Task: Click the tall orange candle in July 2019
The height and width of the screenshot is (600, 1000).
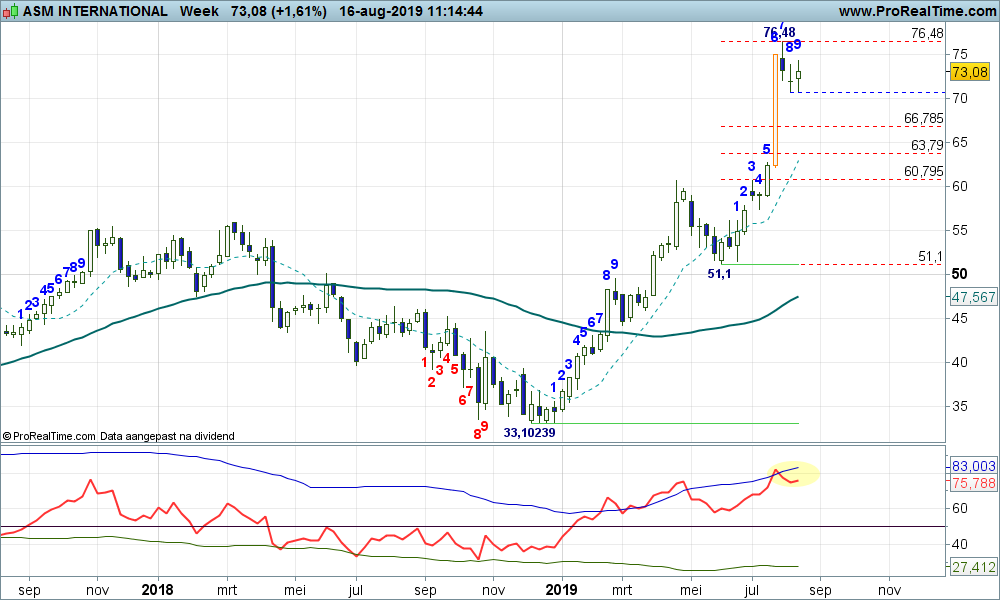Action: click(776, 110)
